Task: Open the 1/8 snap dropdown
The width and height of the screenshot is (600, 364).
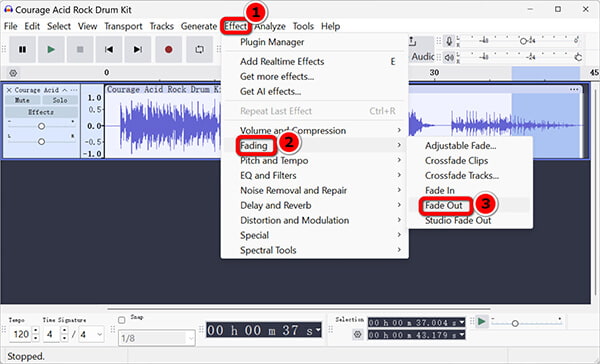Action: [x=157, y=338]
